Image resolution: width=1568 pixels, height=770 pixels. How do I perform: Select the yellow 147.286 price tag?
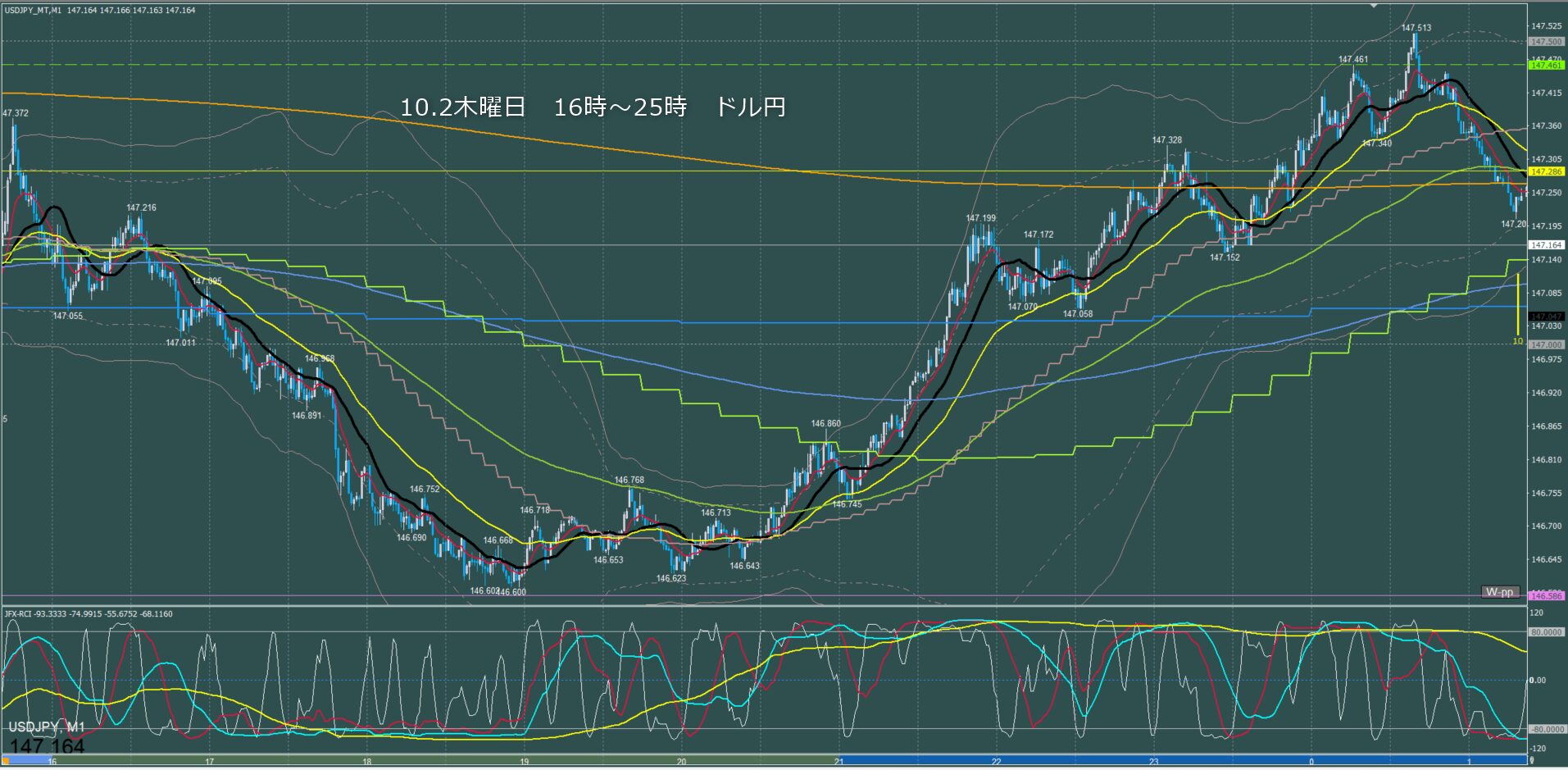(1546, 172)
